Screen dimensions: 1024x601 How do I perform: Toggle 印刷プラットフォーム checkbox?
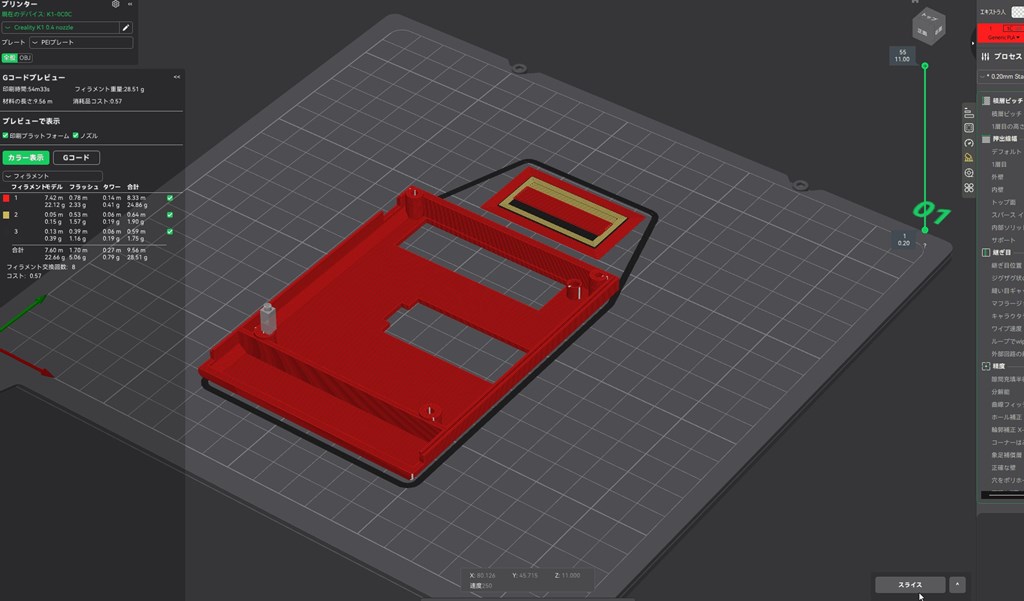pos(5,136)
